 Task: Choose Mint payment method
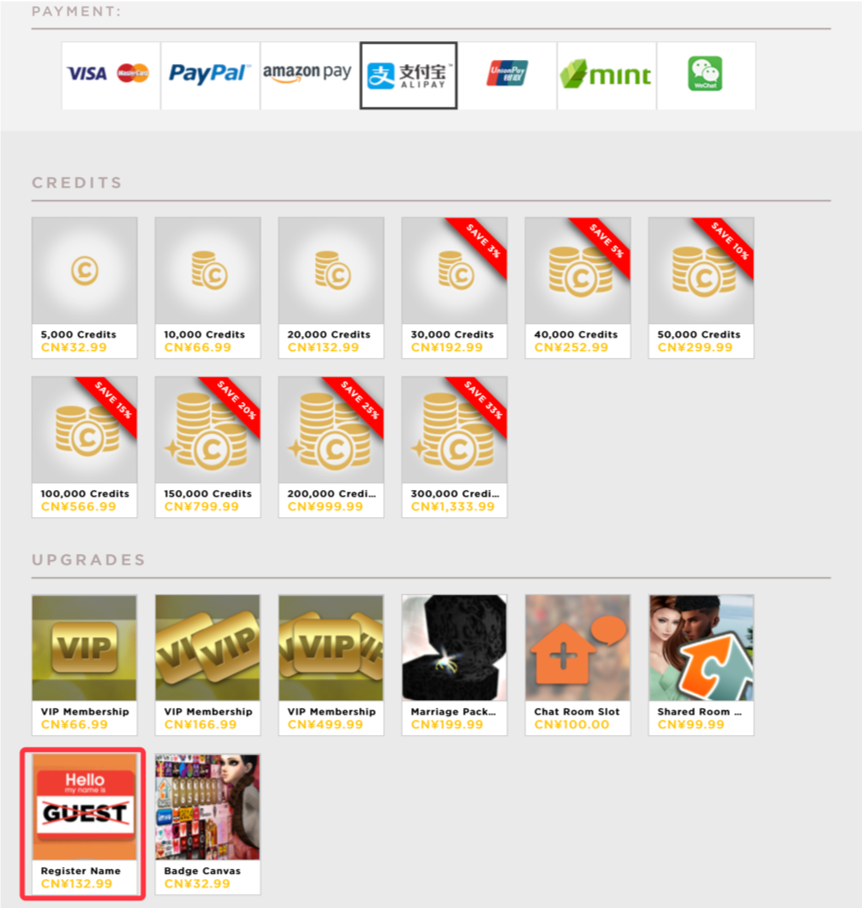[607, 75]
